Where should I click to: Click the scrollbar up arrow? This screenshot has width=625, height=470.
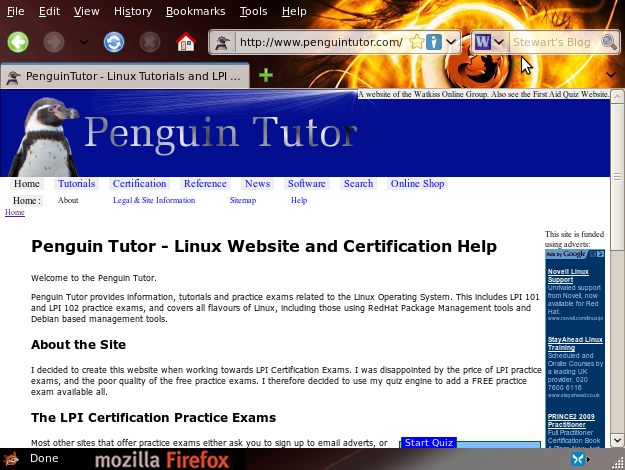coord(617,96)
